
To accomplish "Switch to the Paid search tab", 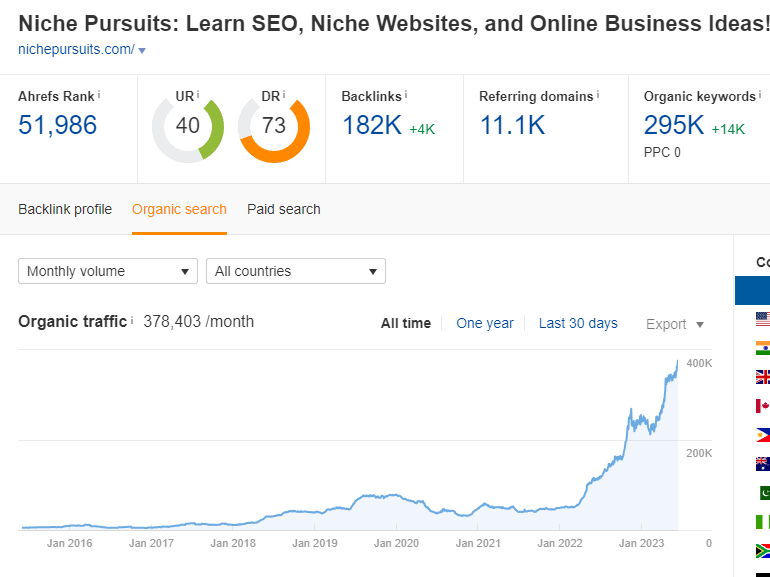I will tap(284, 209).
